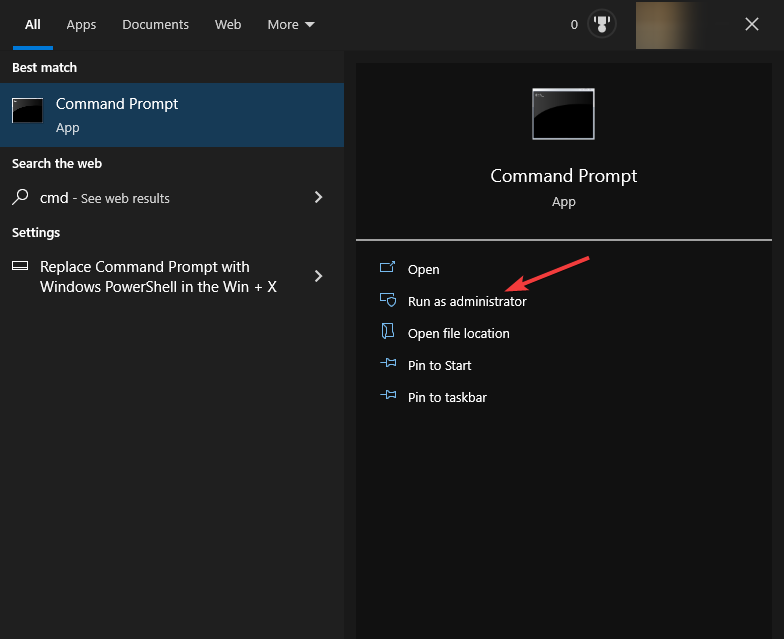
Task: Click the Best match heading
Action: (x=44, y=68)
